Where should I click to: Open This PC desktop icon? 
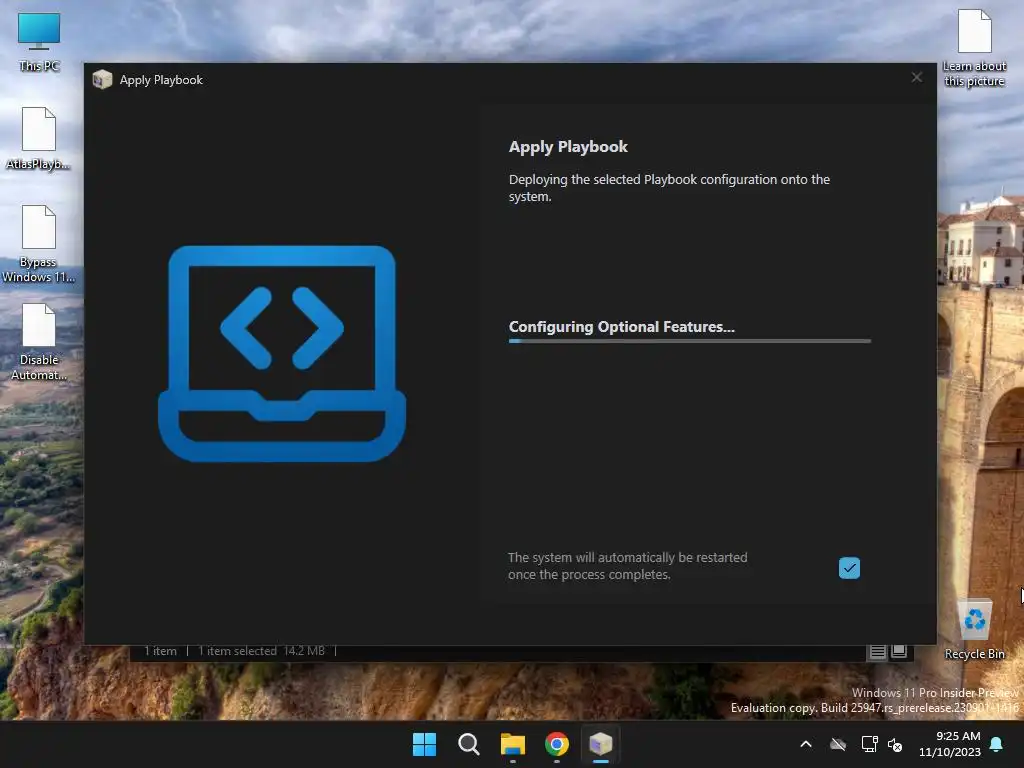39,40
